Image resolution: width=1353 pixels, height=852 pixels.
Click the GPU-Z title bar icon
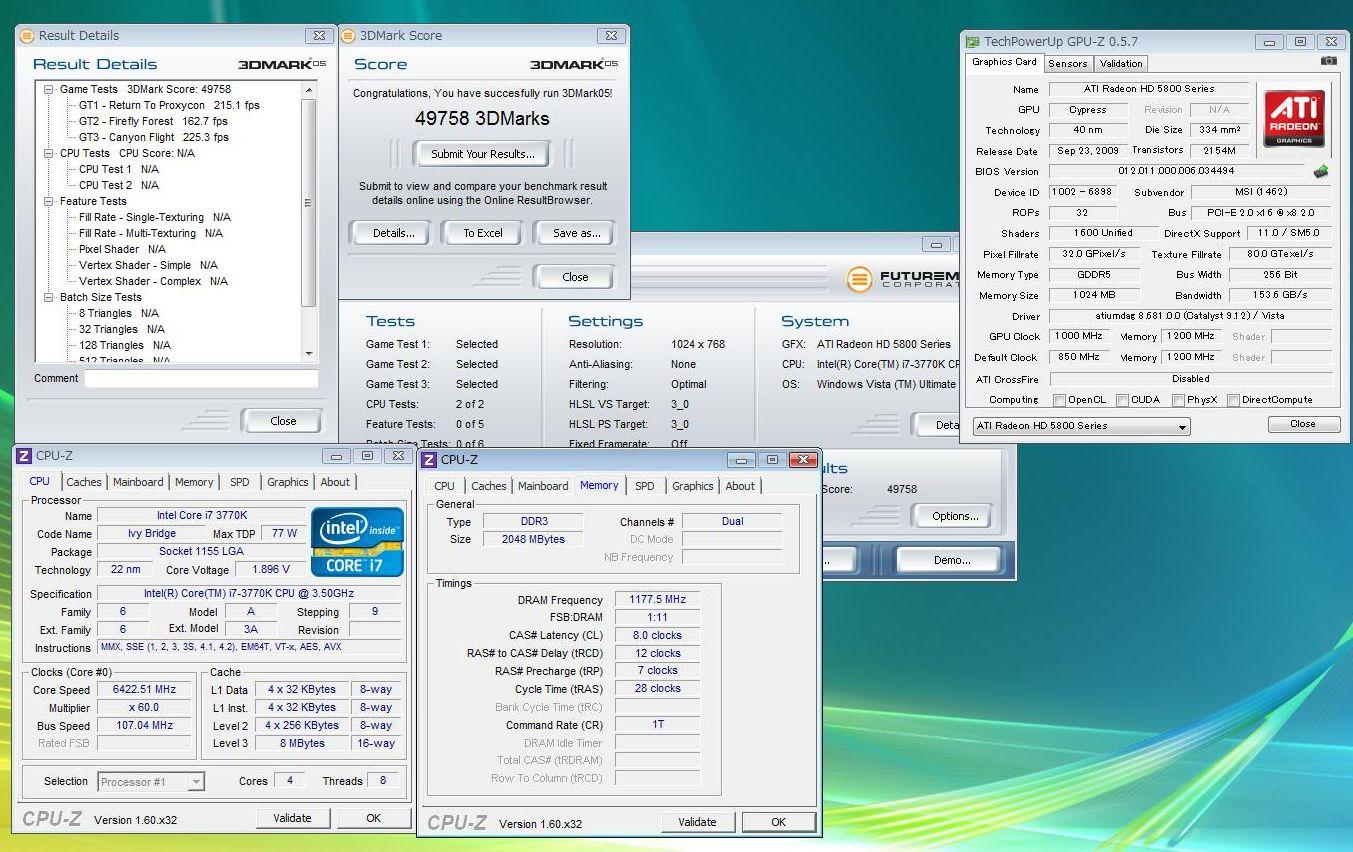pyautogui.click(x=972, y=42)
